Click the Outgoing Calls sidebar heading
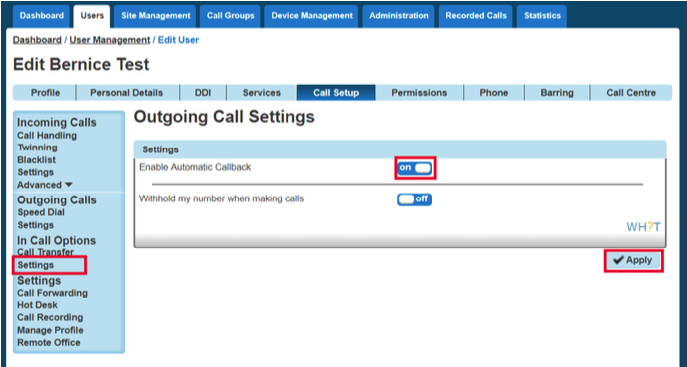687x367 pixels. [57, 200]
